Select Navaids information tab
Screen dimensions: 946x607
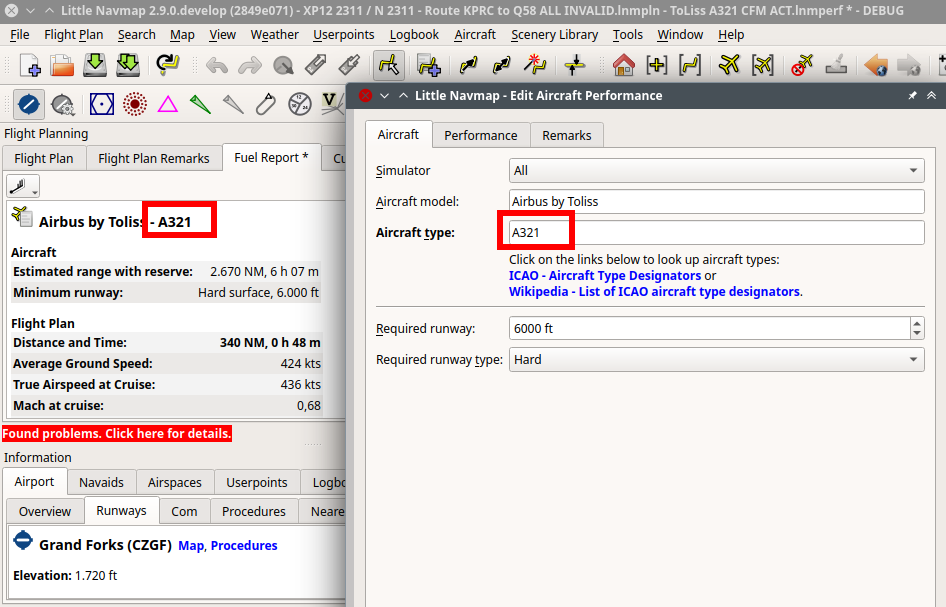tap(101, 482)
